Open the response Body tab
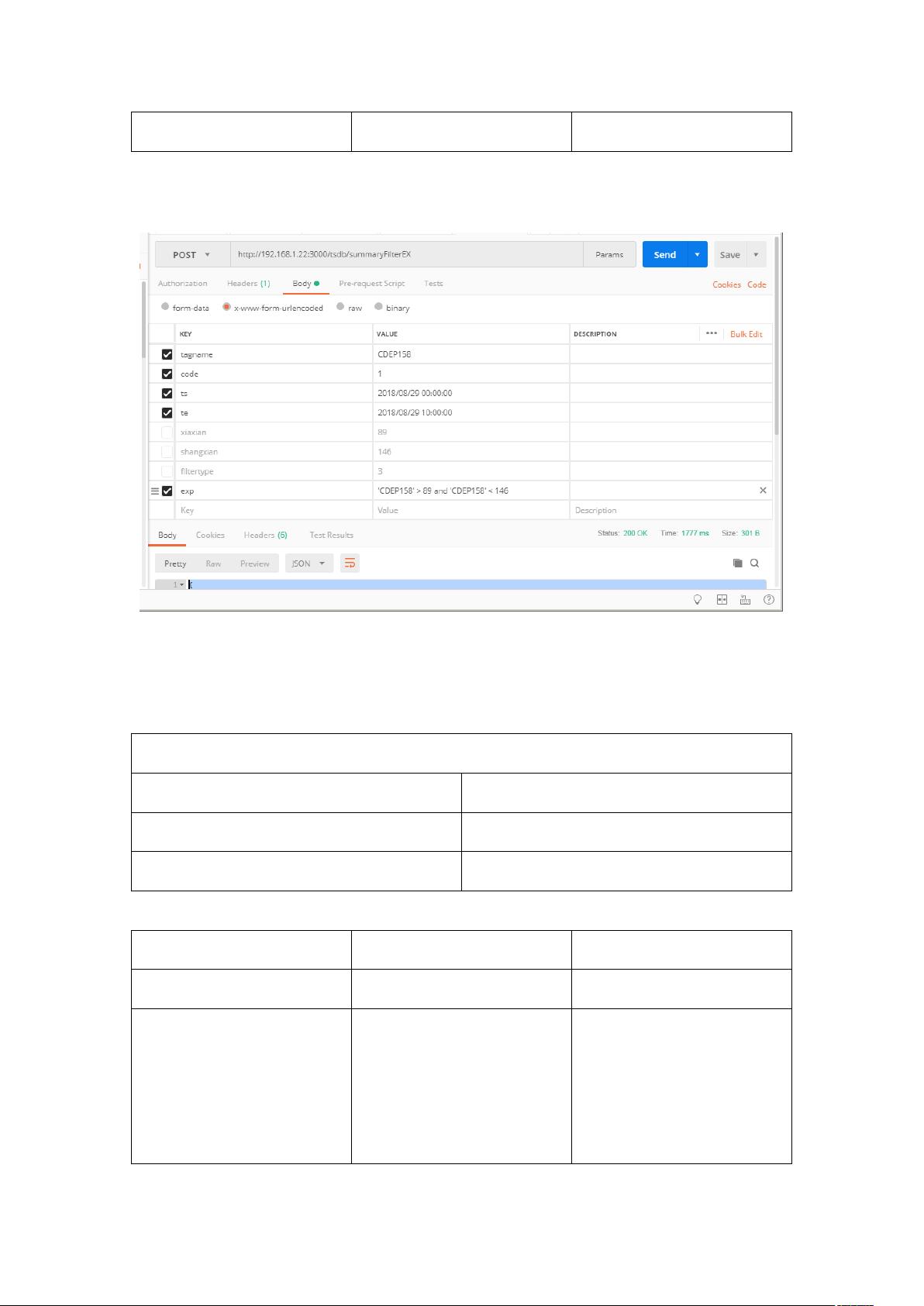924x1306 pixels. point(167,535)
